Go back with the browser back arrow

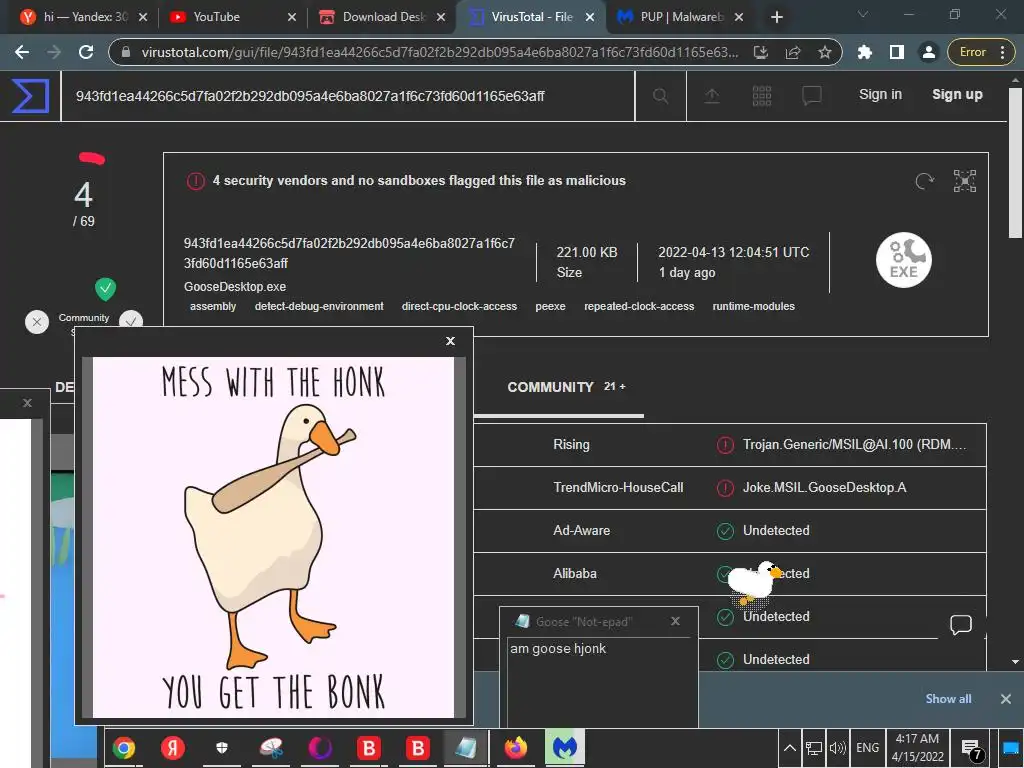pyautogui.click(x=22, y=52)
